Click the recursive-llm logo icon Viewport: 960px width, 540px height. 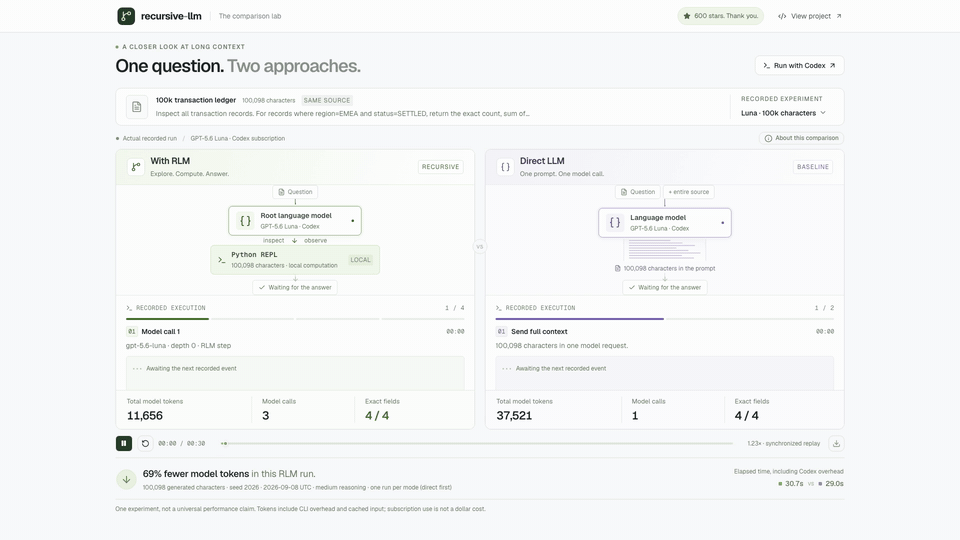pos(126,16)
